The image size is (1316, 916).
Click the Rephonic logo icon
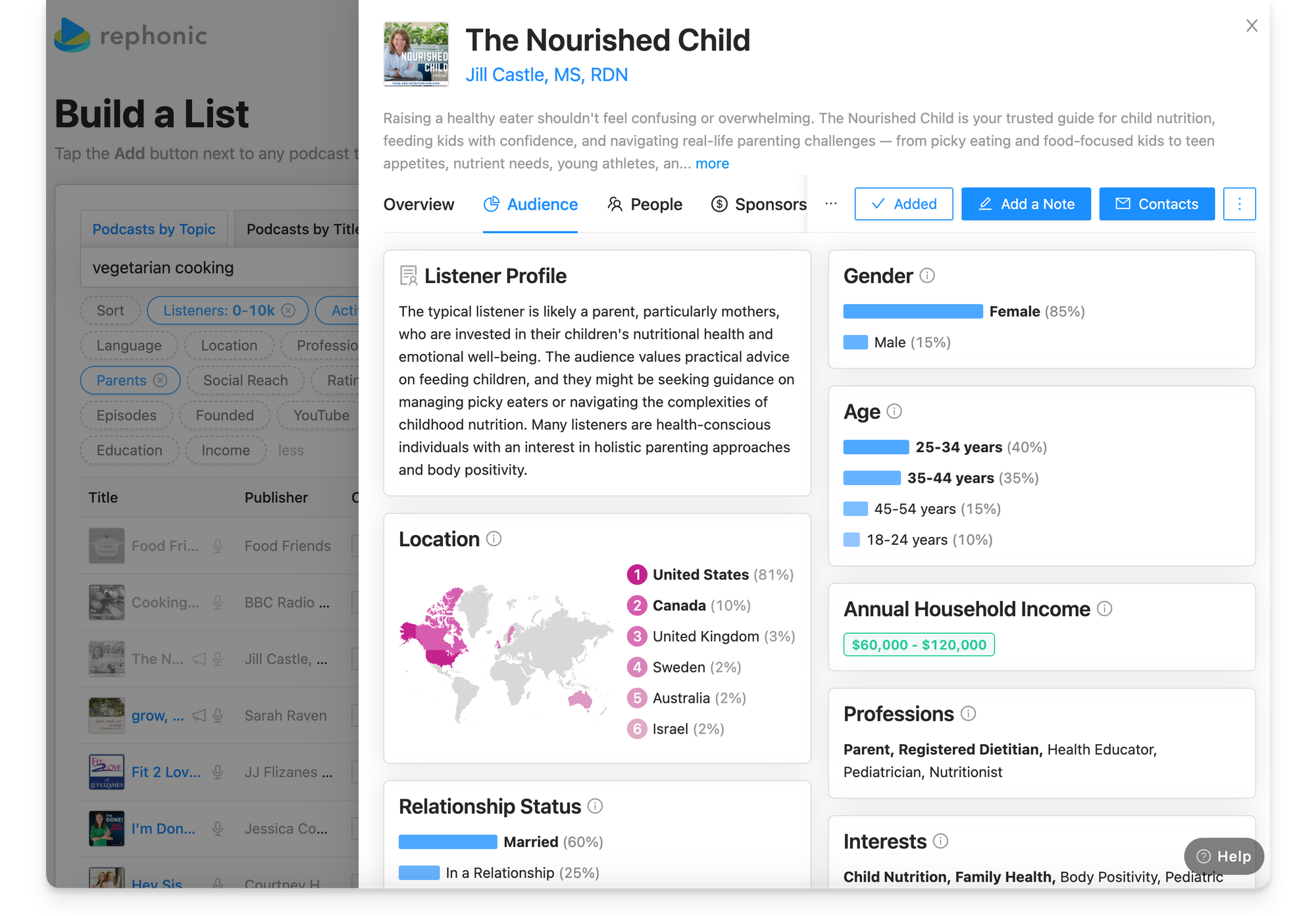(x=72, y=36)
